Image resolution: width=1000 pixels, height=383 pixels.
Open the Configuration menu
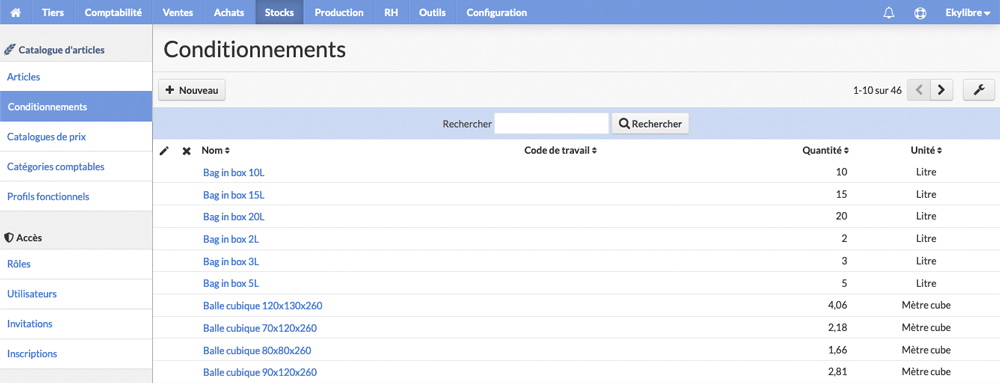coord(497,12)
